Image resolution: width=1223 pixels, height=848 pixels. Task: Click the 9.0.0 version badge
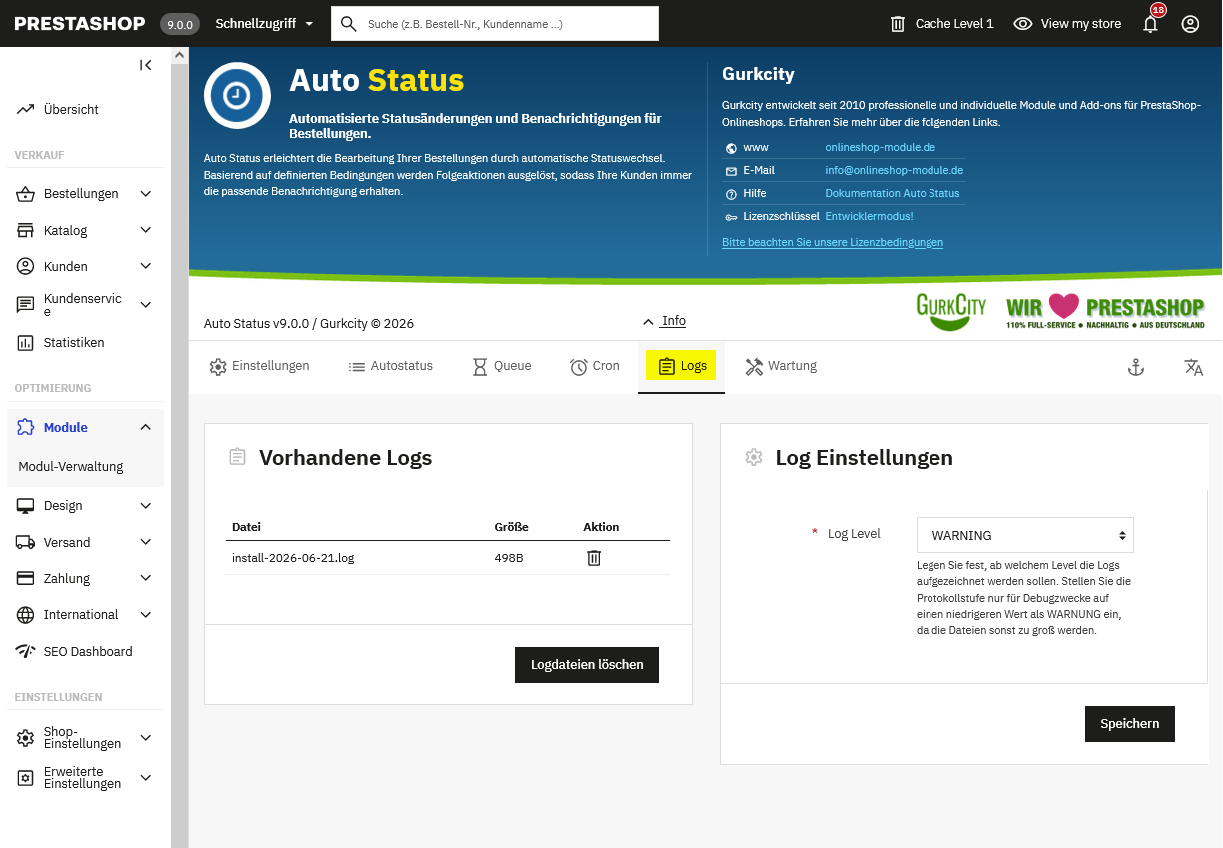180,24
